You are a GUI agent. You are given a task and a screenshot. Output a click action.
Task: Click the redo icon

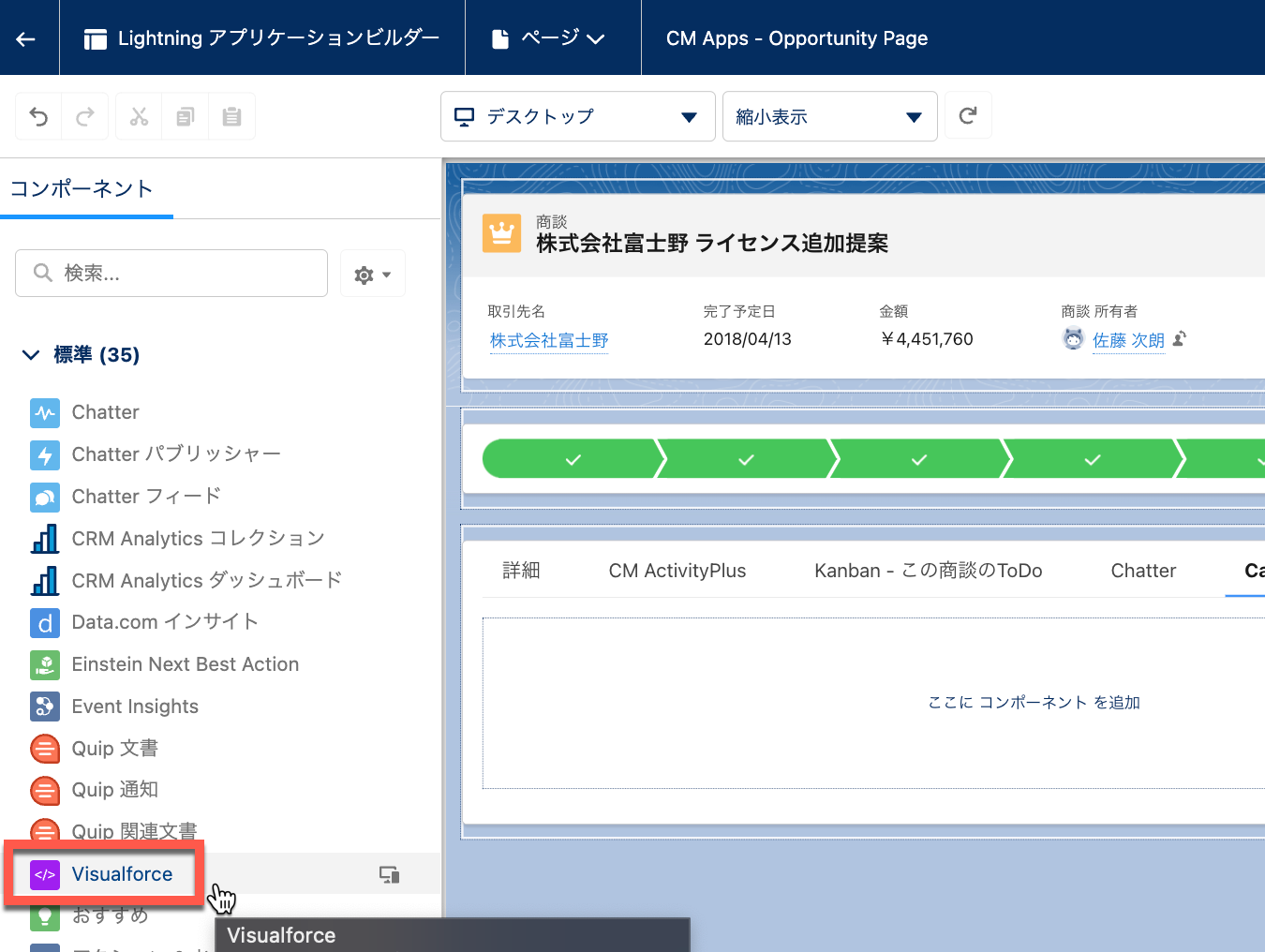point(85,116)
